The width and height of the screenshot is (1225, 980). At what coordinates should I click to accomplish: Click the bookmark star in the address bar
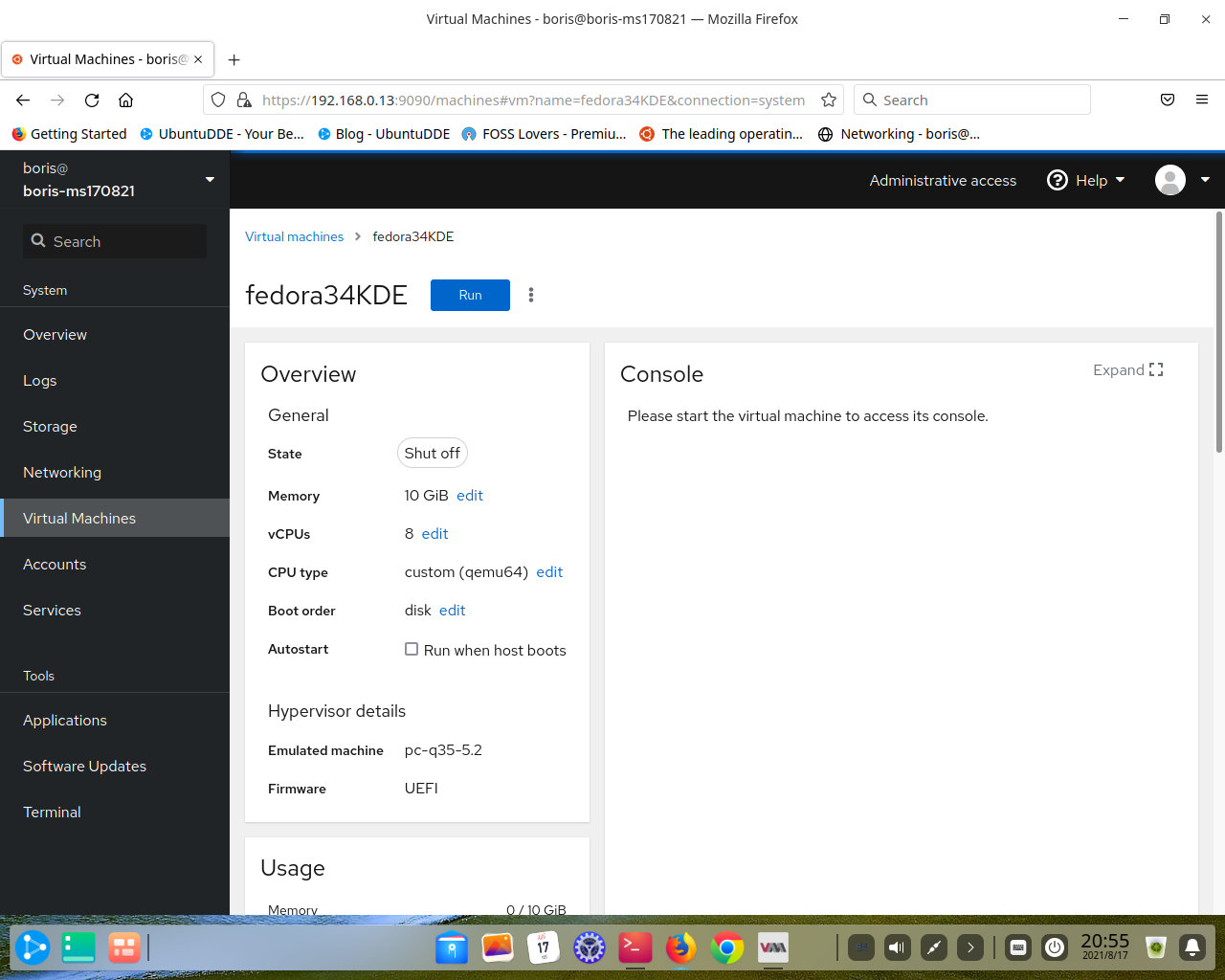829,100
